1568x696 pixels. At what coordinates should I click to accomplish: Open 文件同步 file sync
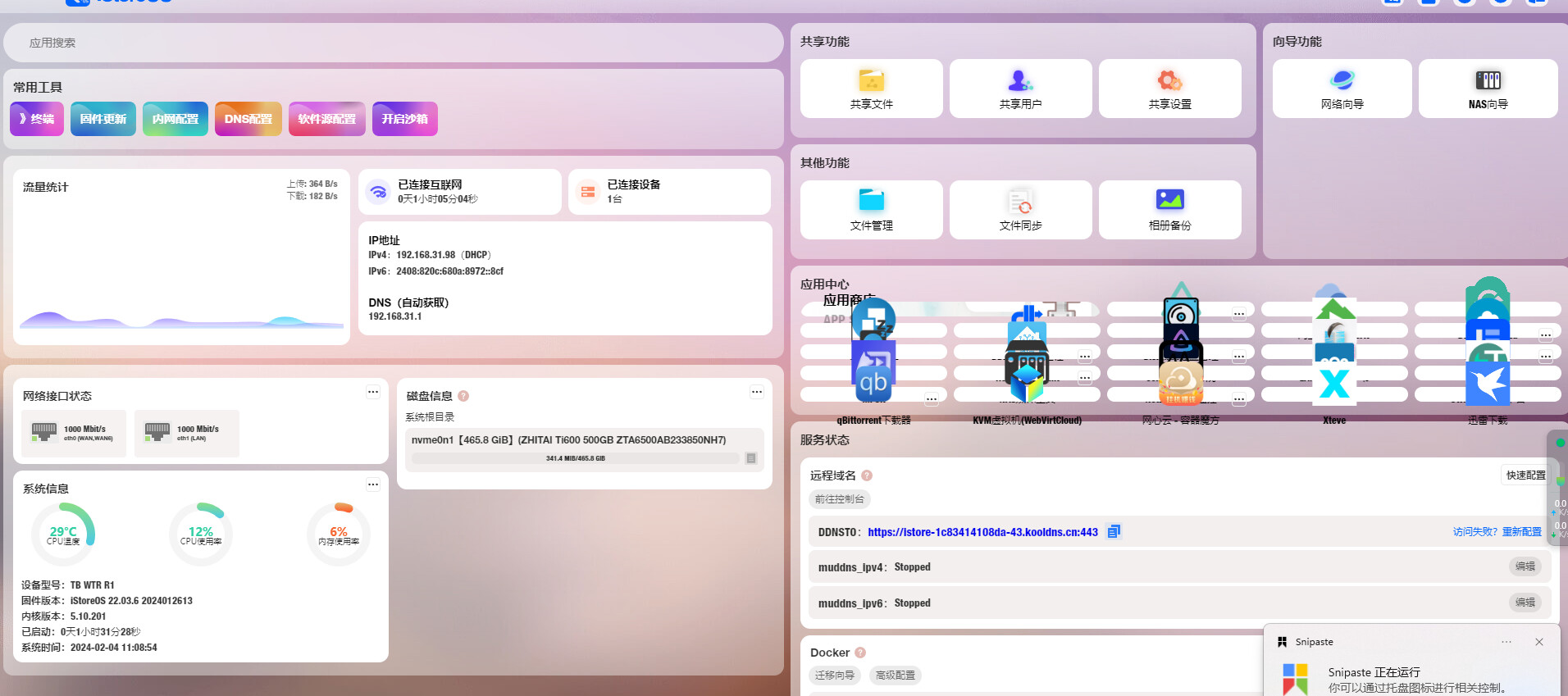point(1020,210)
